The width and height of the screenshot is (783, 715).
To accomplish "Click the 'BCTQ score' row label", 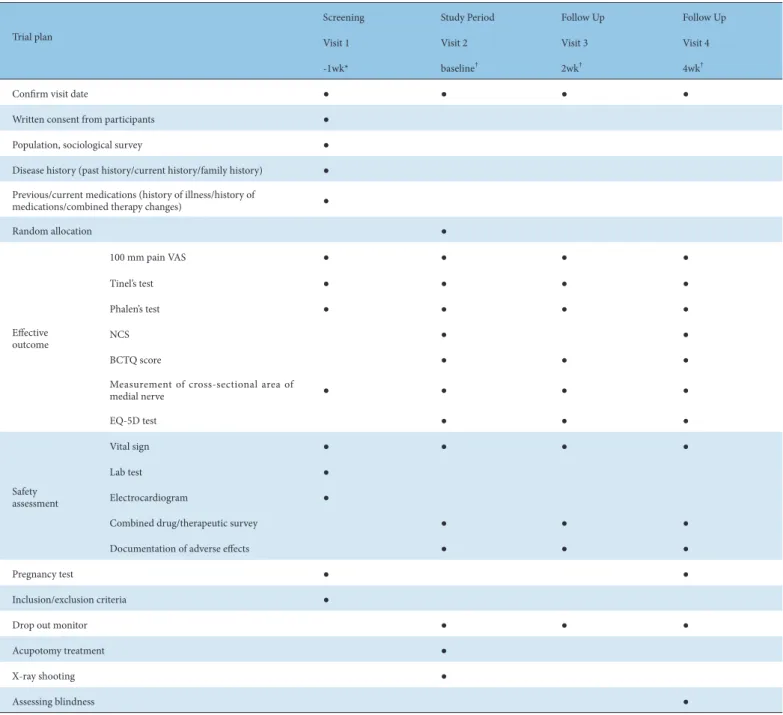I will pos(135,360).
